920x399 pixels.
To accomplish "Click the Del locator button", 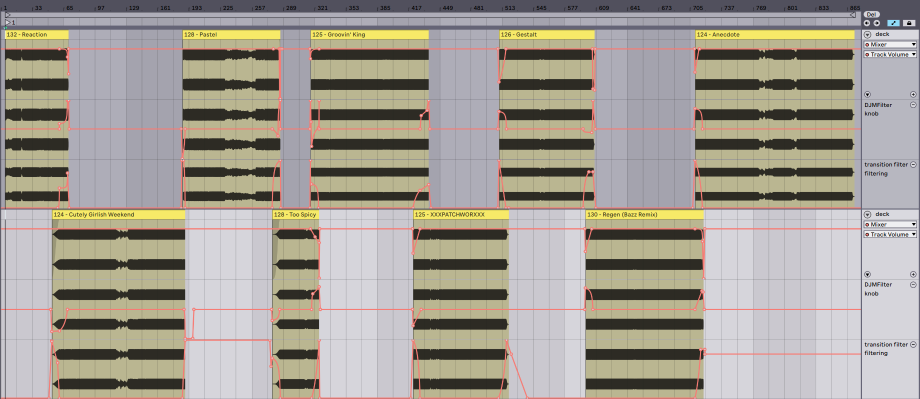I will click(x=872, y=14).
